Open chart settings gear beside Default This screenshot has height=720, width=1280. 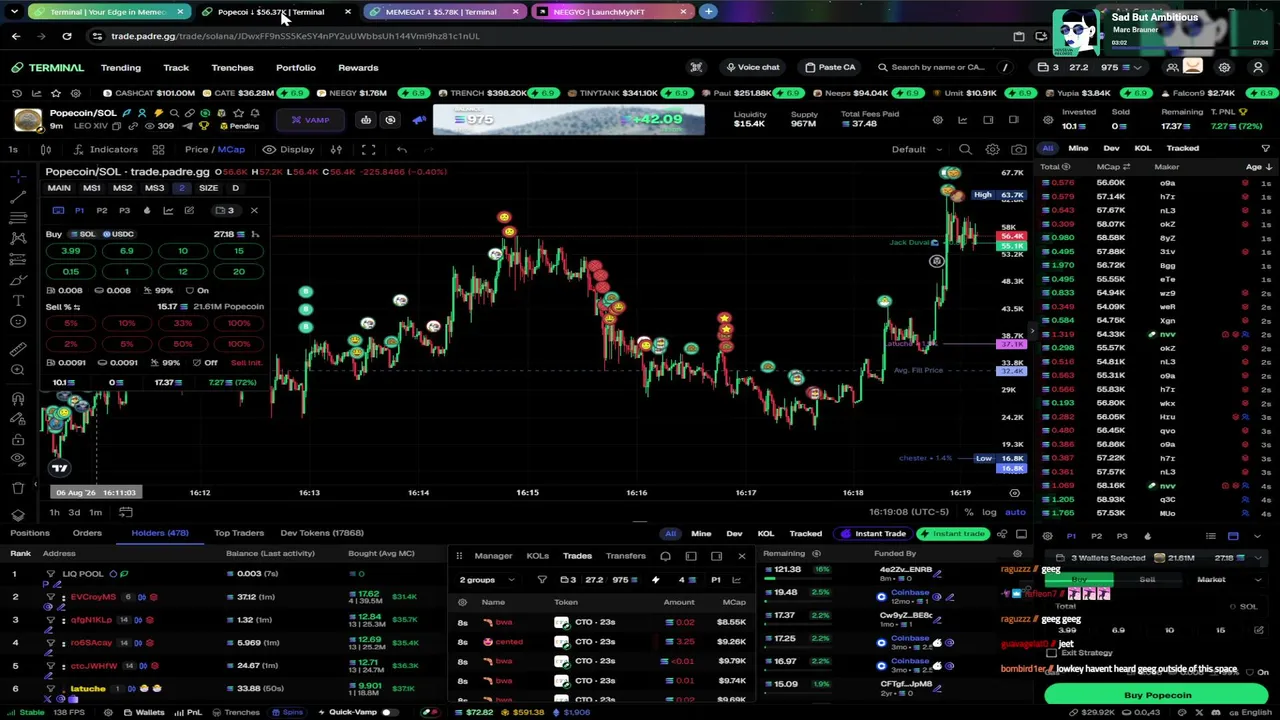(x=992, y=149)
